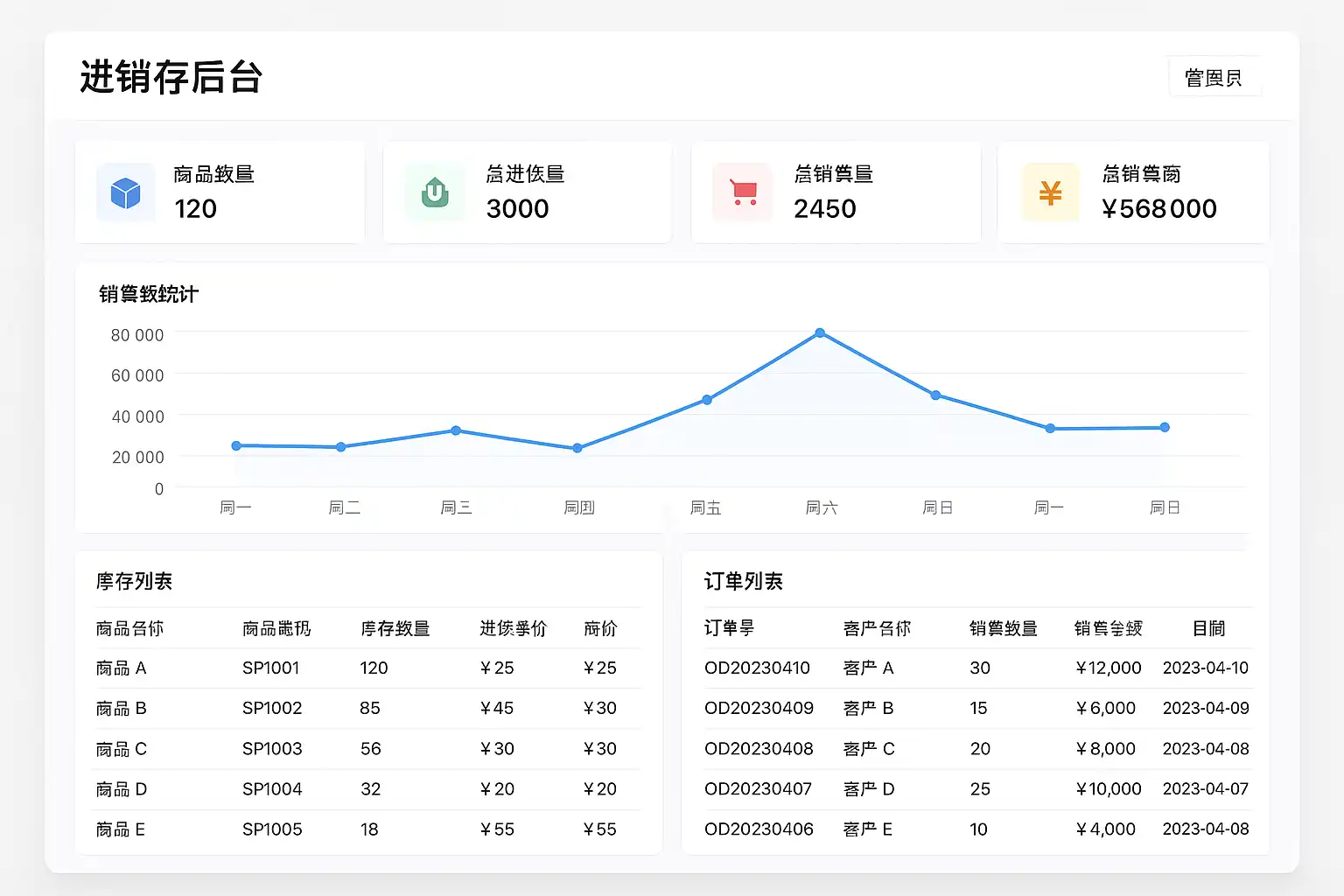Select the chart peak point near 80 000
The height and width of the screenshot is (896, 1344).
pos(820,333)
